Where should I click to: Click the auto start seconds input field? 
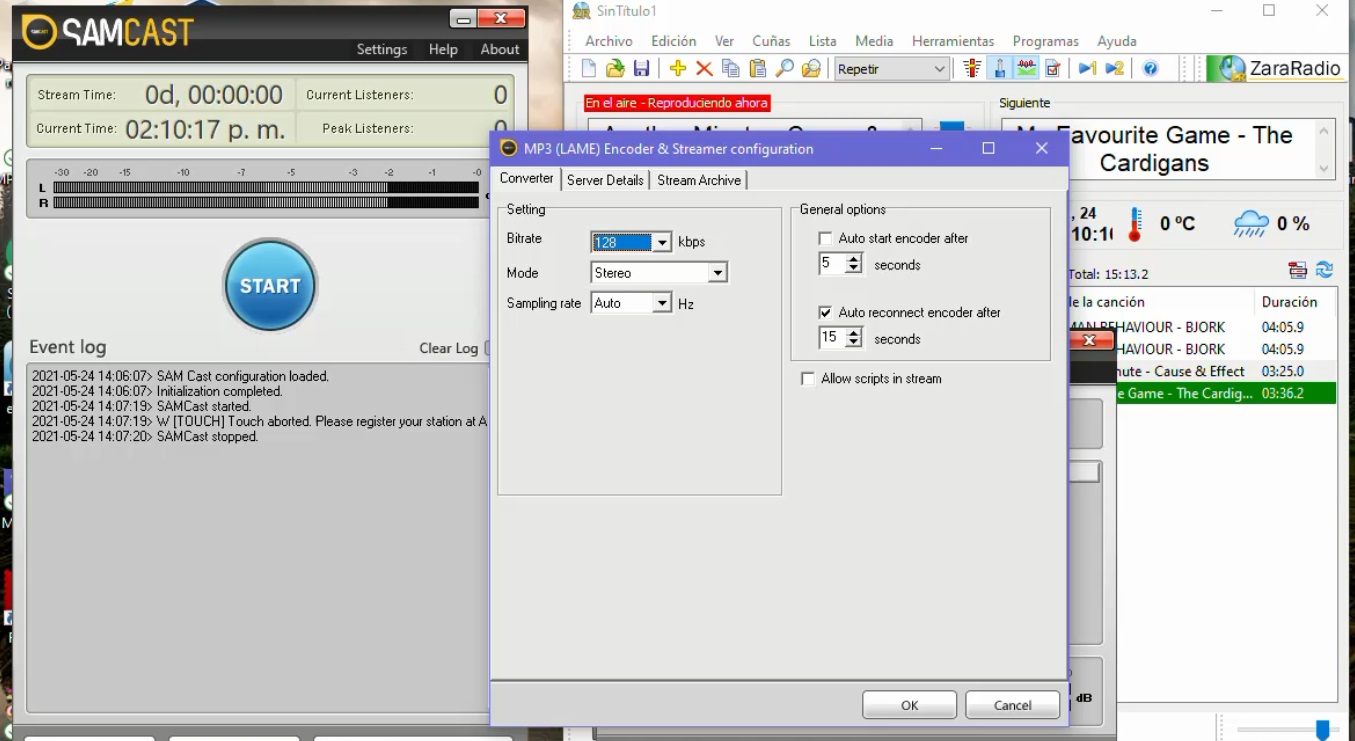(x=832, y=264)
